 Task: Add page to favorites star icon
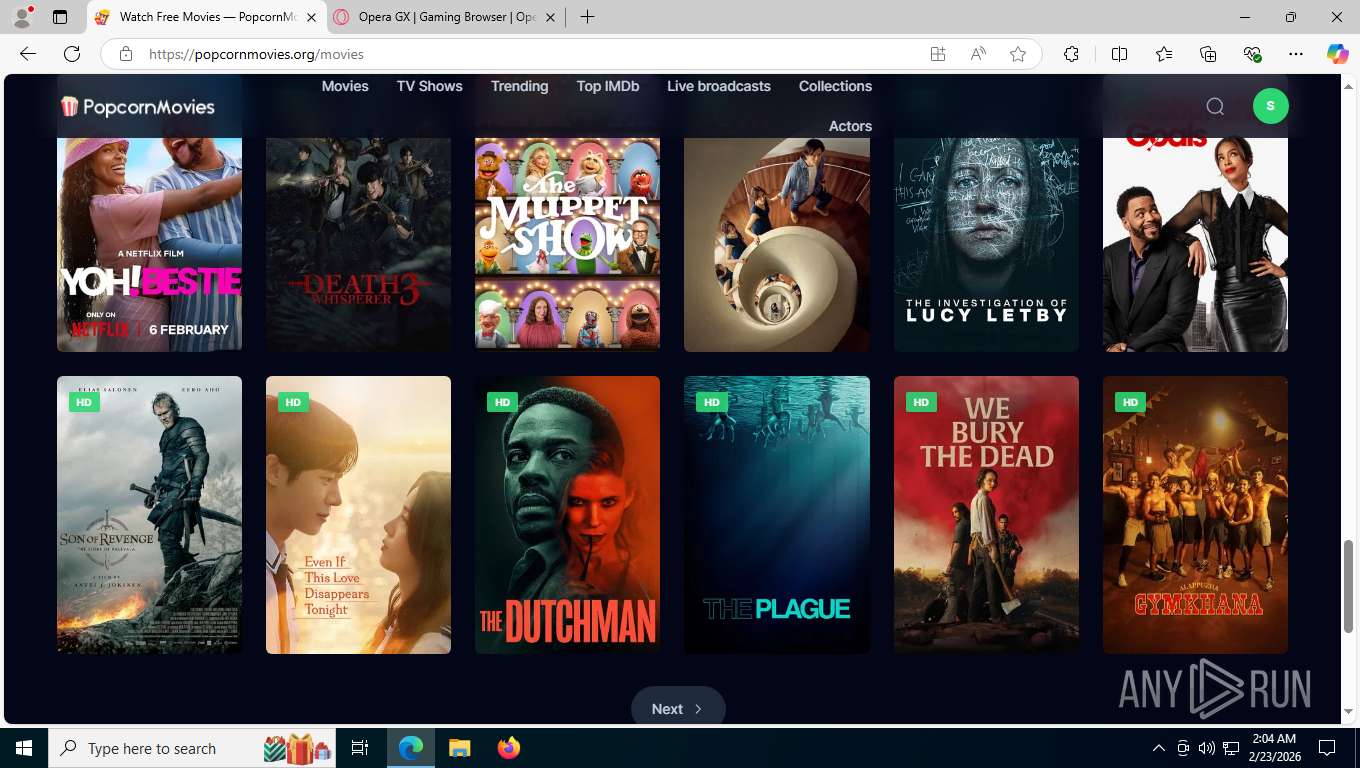tap(1018, 54)
